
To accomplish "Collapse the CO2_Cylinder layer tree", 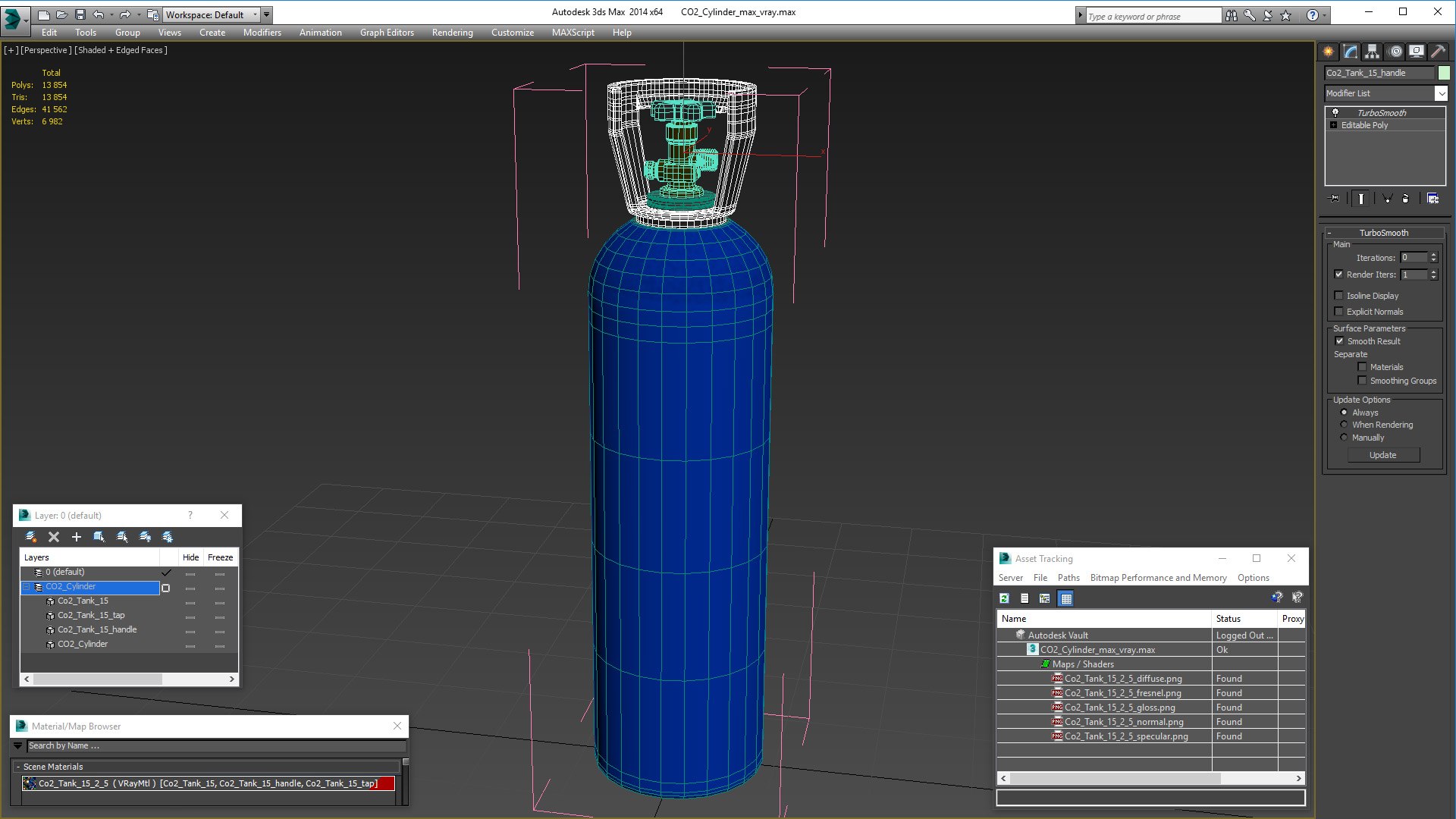I will [x=27, y=587].
